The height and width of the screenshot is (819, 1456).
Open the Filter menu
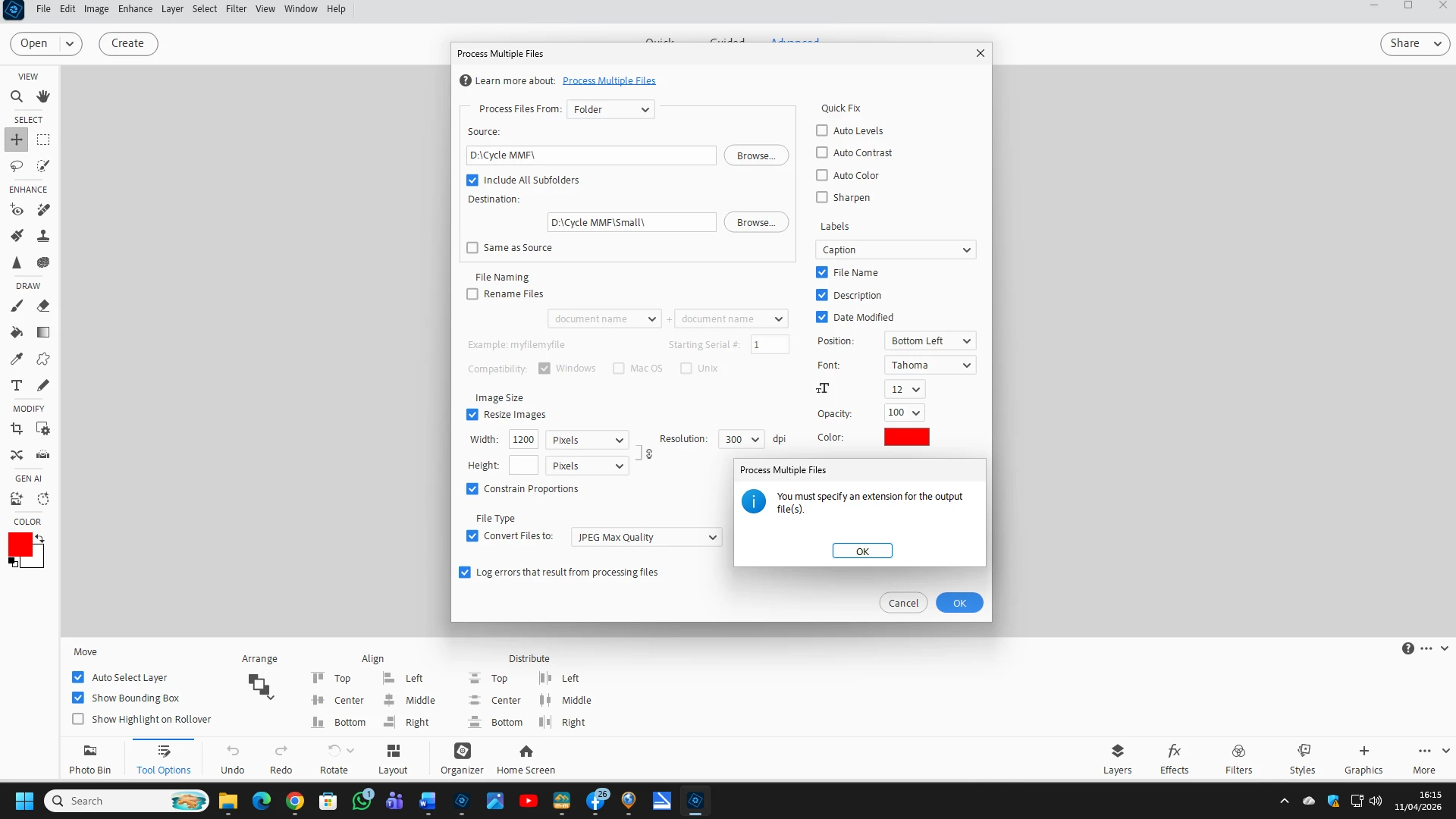click(236, 9)
